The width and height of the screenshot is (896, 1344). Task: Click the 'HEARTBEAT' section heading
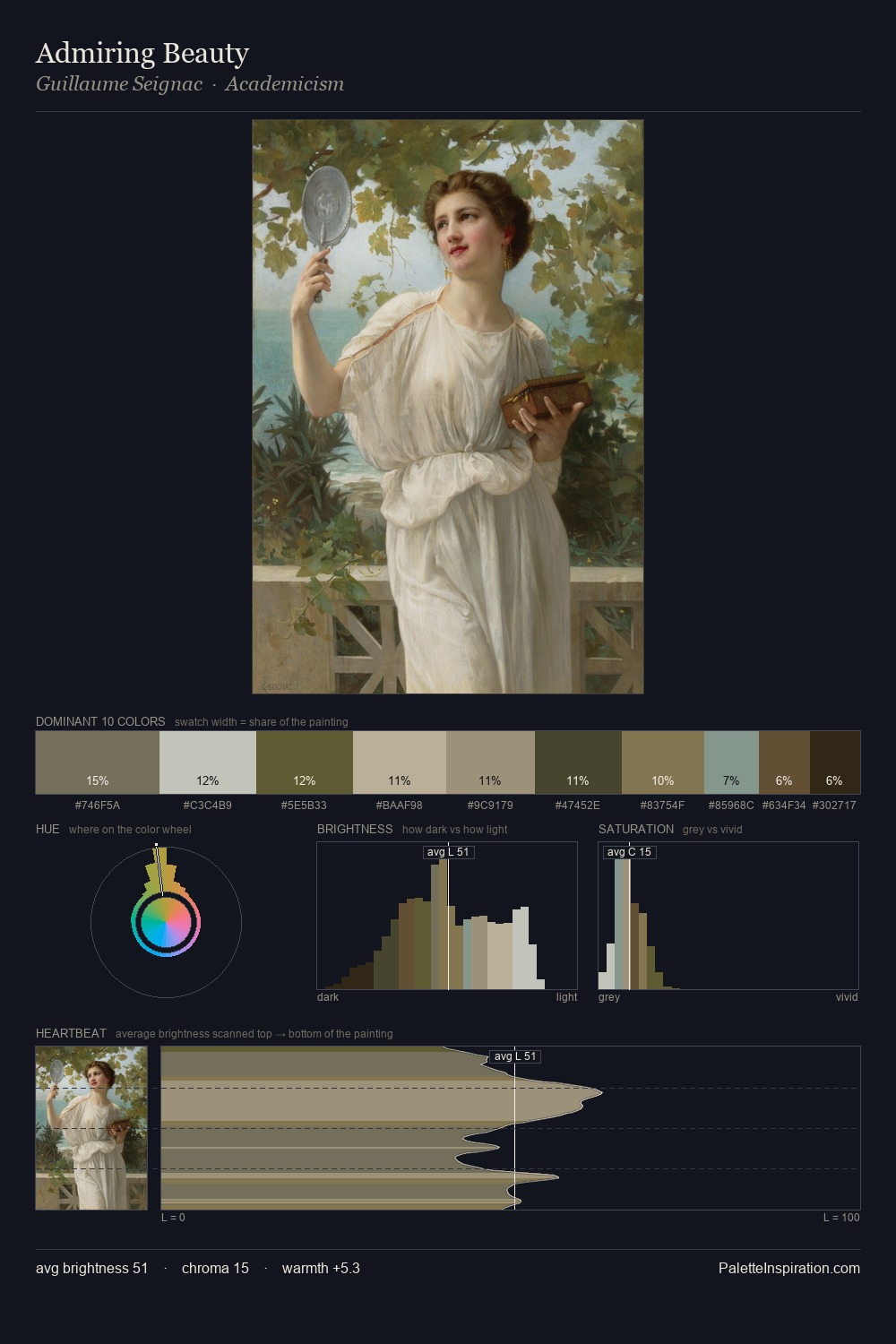pos(71,1033)
